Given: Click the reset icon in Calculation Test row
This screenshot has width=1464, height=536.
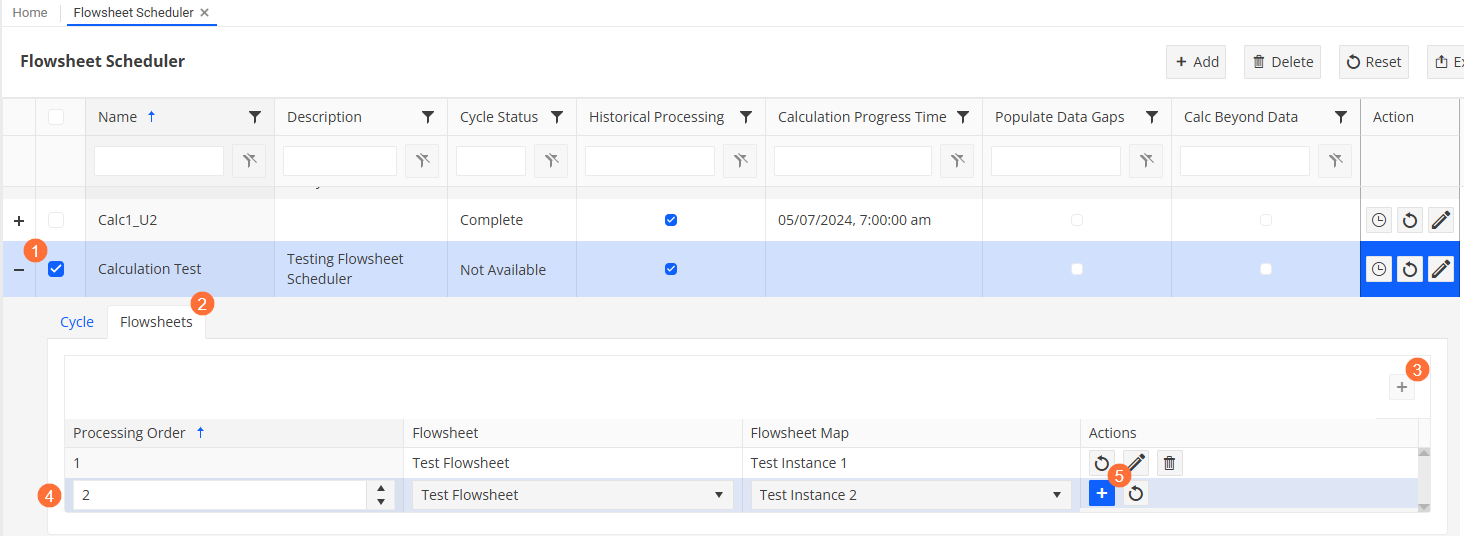Looking at the screenshot, I should coord(1410,269).
